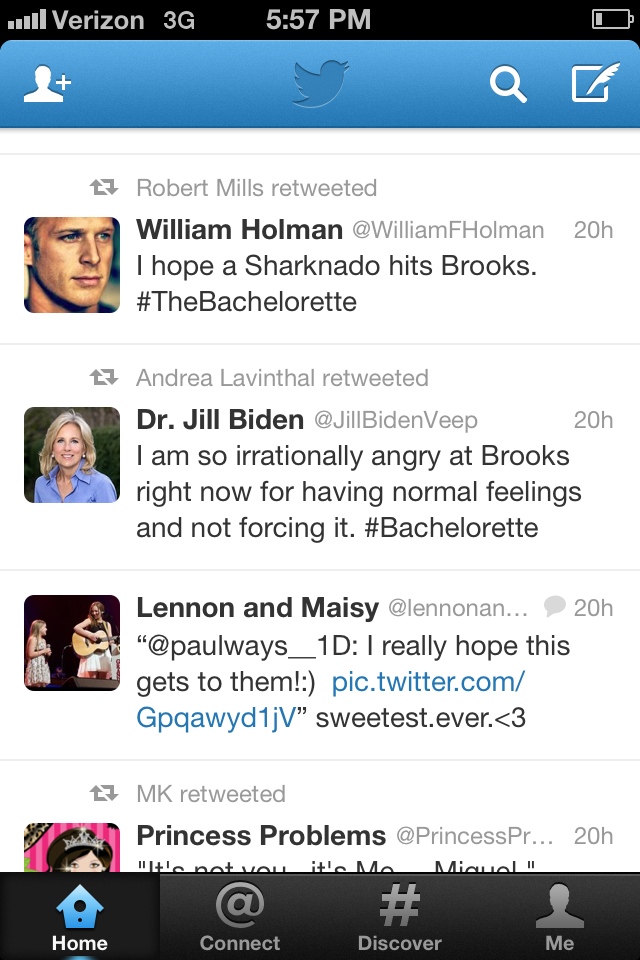
Task: Open Dr. Jill Biden's avatar
Action: (72, 455)
